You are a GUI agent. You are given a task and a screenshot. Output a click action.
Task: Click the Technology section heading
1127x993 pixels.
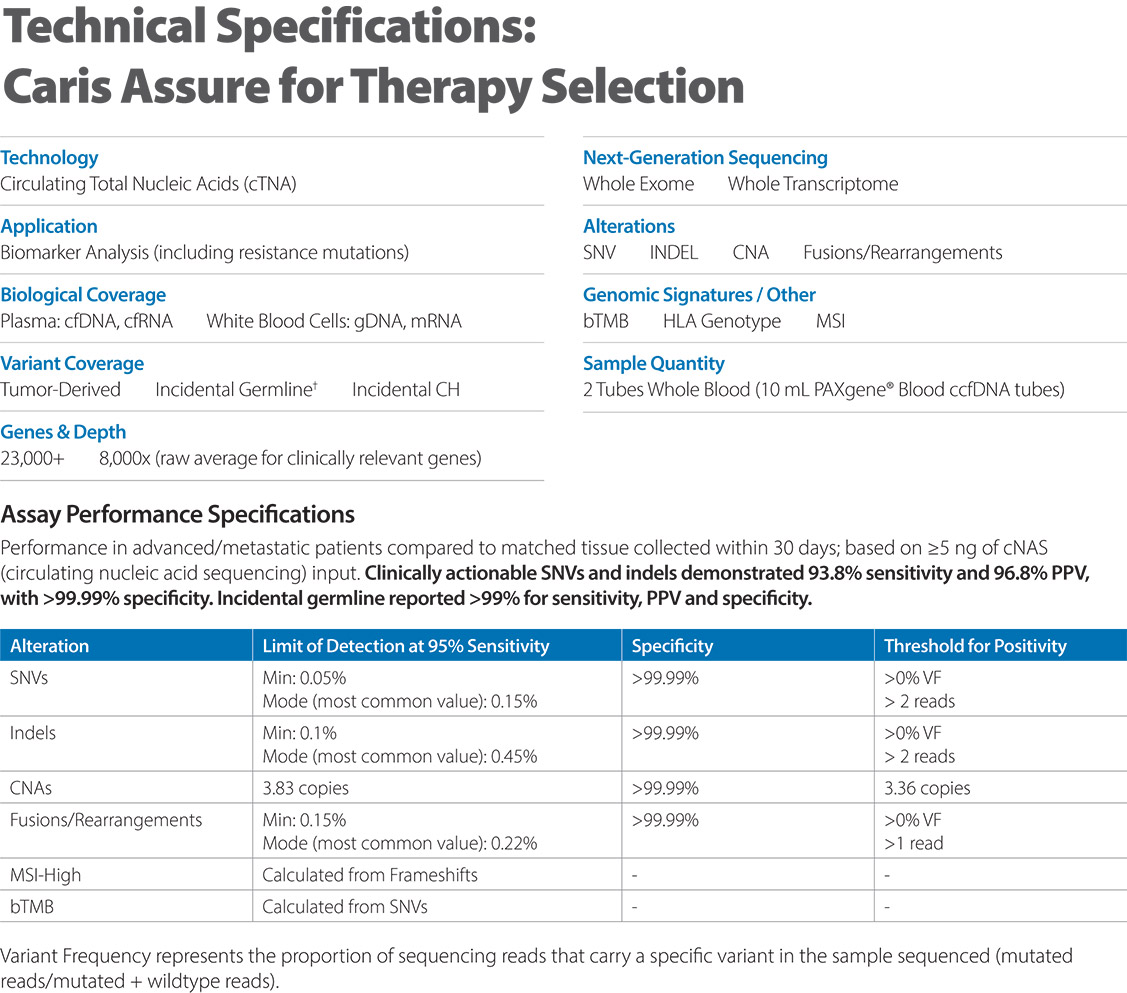[x=49, y=158]
